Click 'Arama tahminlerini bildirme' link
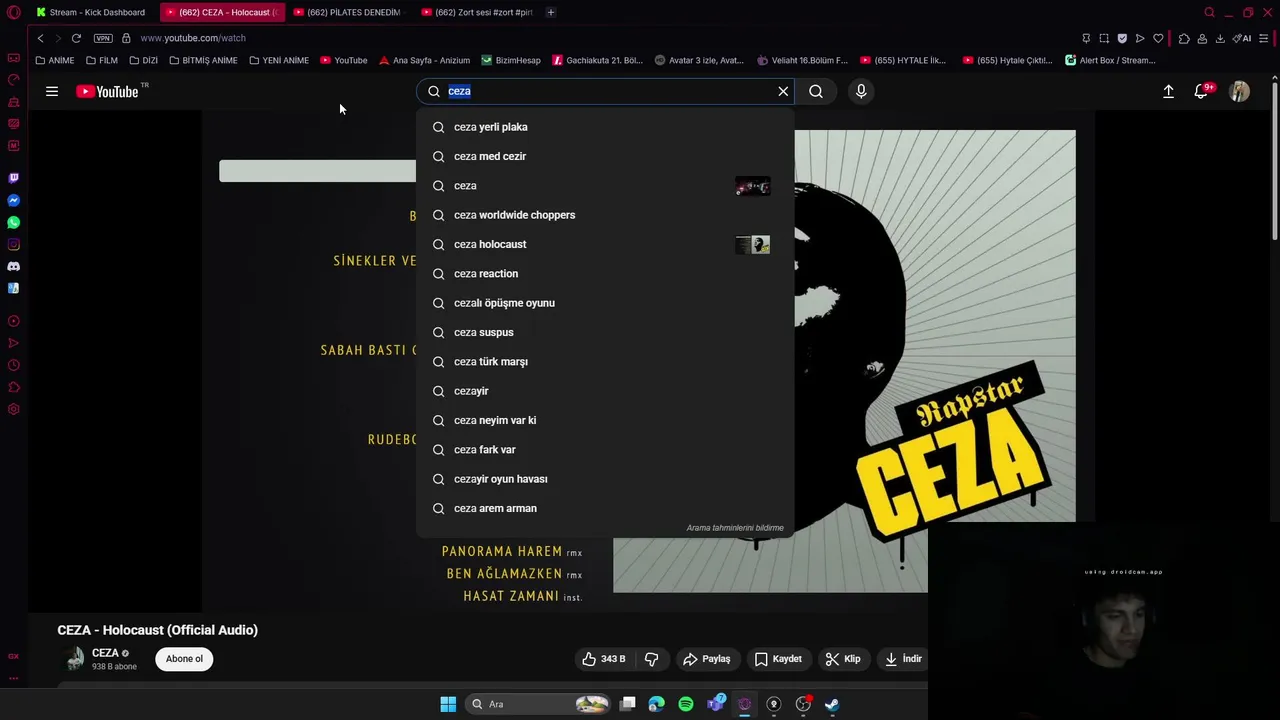Screen dimensions: 1280x720 pos(735,528)
